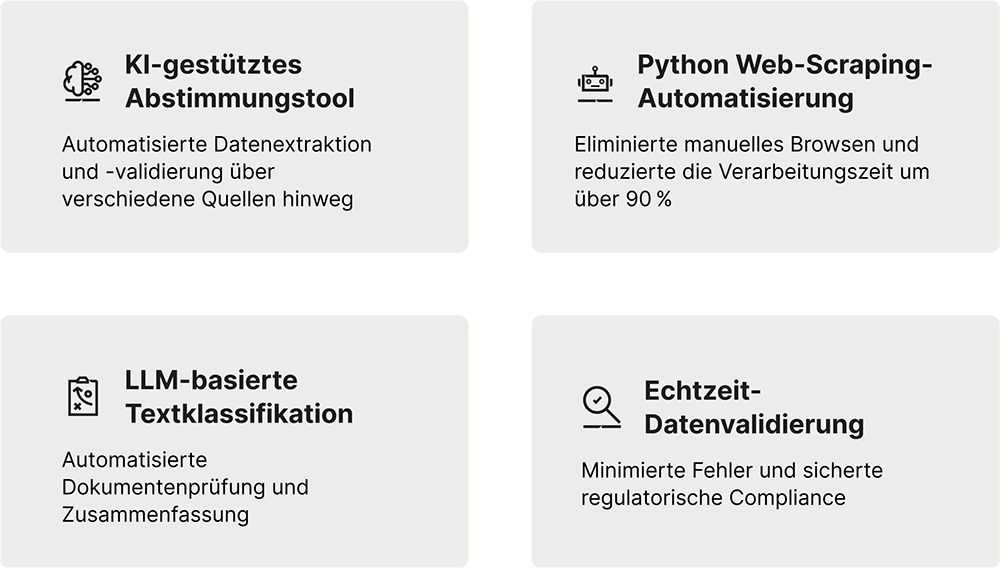Click the robot head icon
Image resolution: width=1000 pixels, height=568 pixels.
click(x=595, y=84)
